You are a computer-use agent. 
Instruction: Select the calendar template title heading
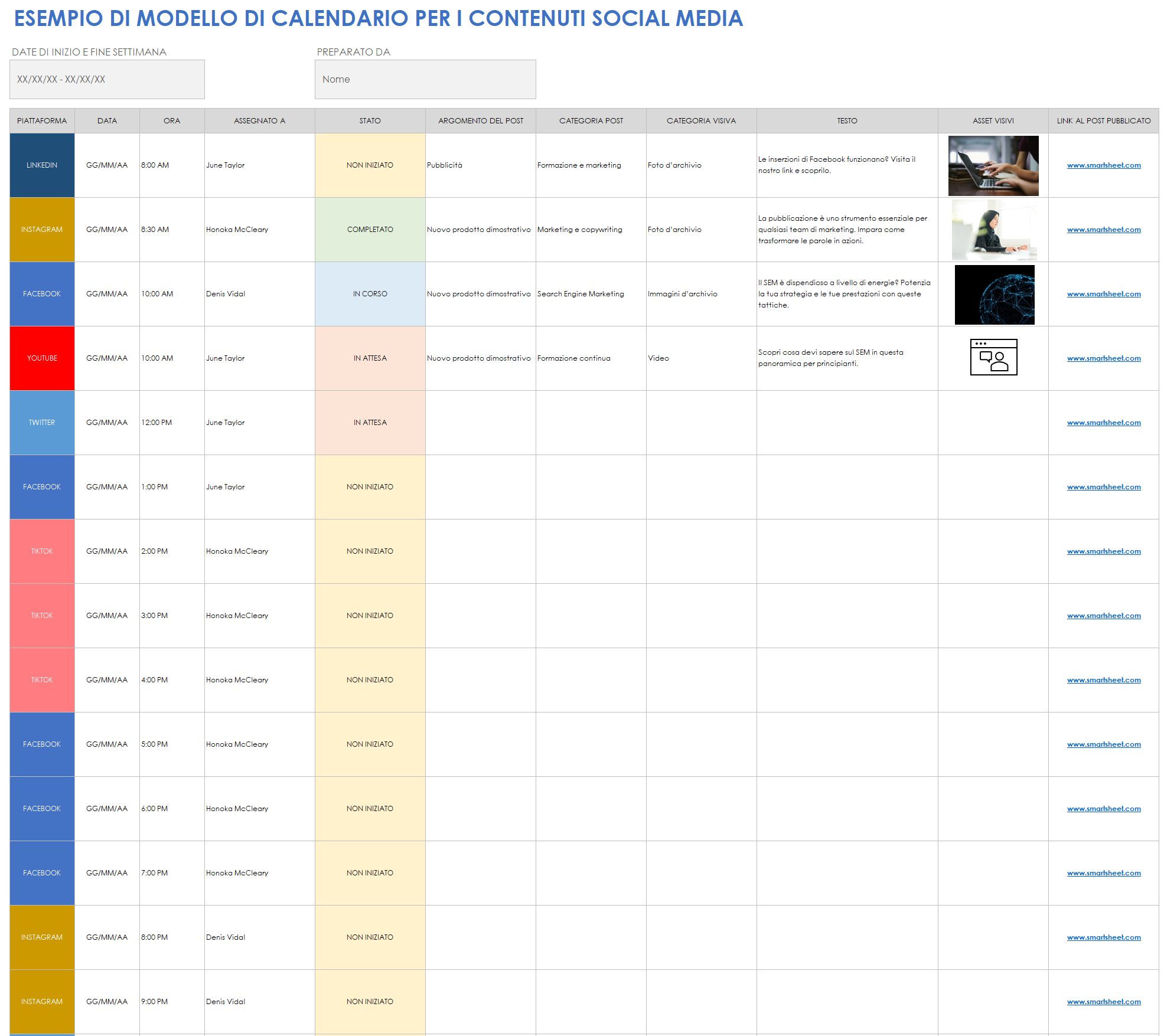[378, 18]
